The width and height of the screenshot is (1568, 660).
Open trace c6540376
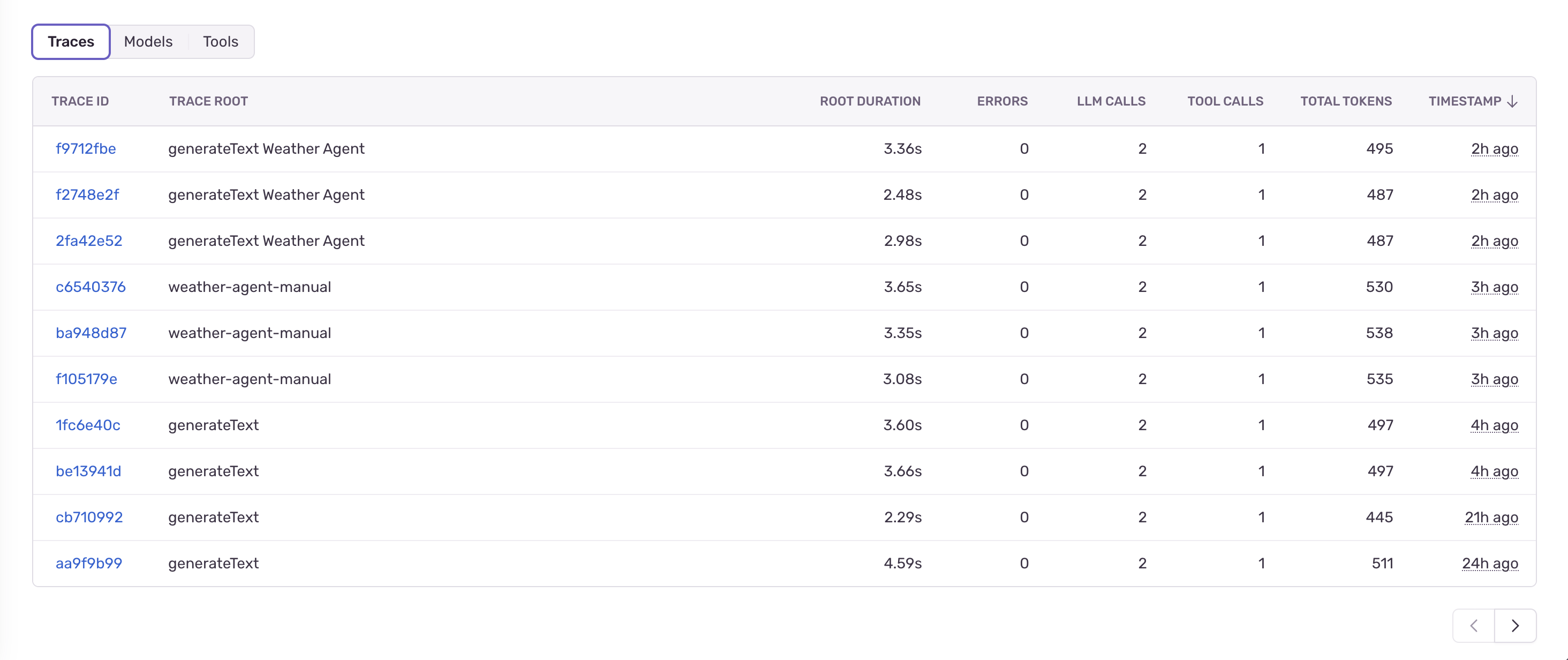pyautogui.click(x=91, y=287)
